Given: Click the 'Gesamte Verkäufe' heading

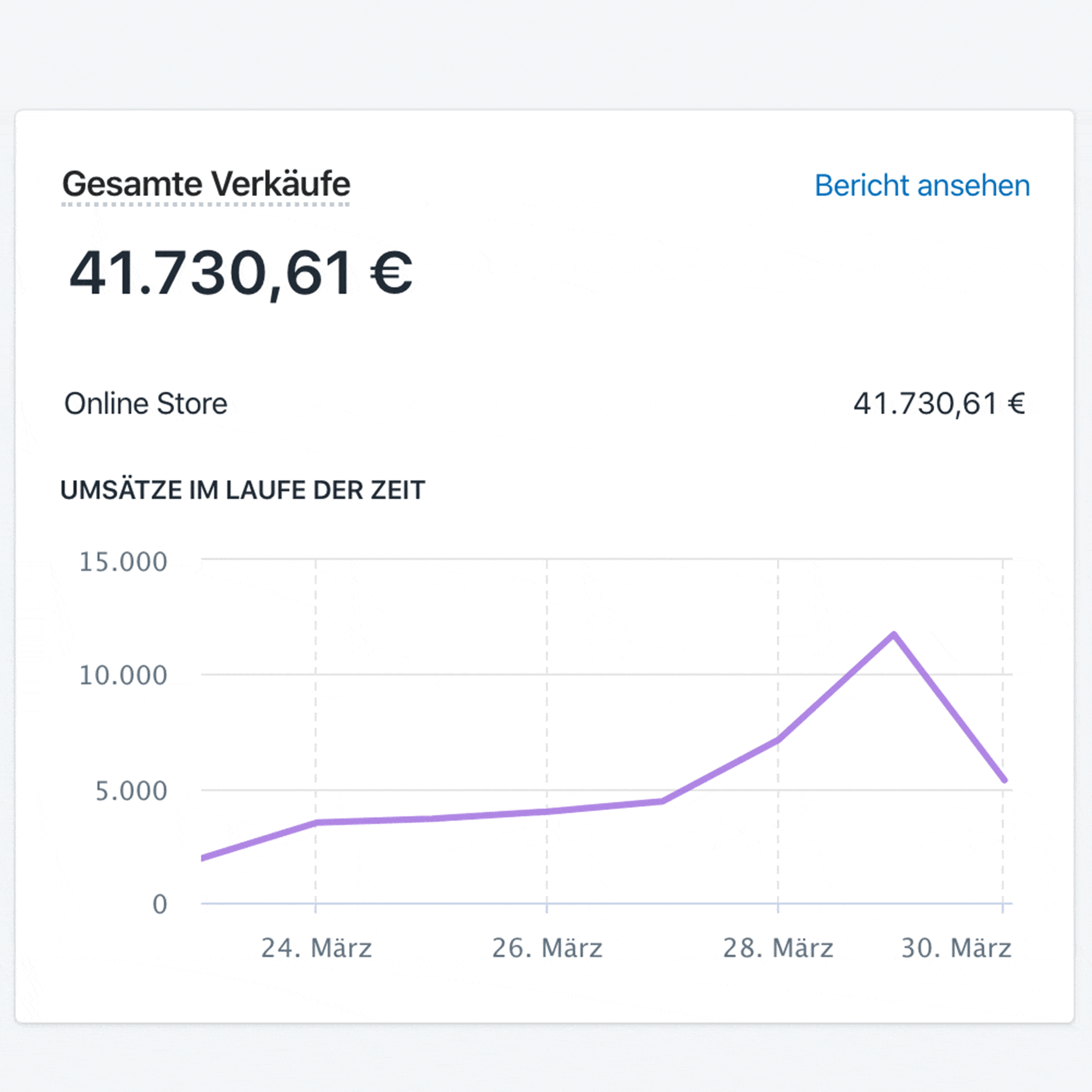Looking at the screenshot, I should (206, 184).
